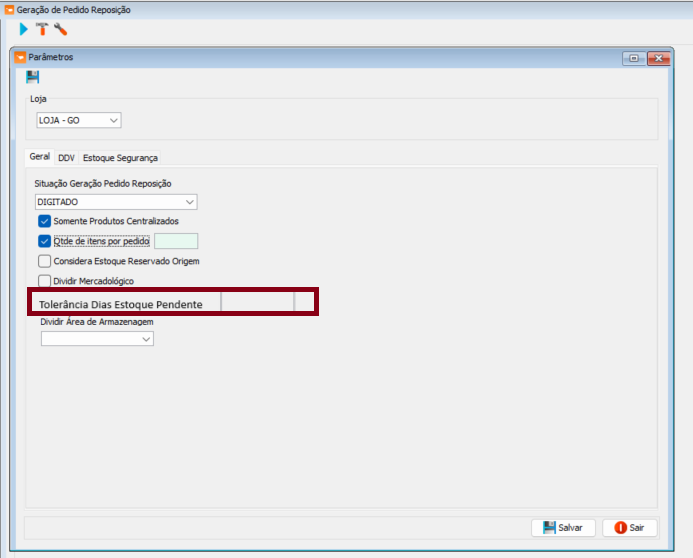Click the floppy disk save icon in Parâmetros toolbar

33,77
